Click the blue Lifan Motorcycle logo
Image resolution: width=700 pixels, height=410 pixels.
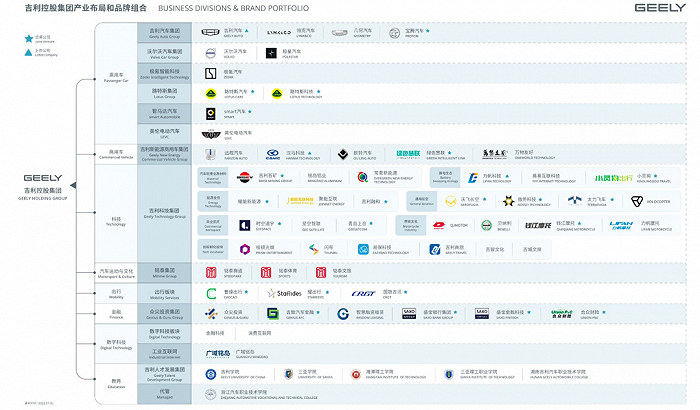click(x=621, y=225)
